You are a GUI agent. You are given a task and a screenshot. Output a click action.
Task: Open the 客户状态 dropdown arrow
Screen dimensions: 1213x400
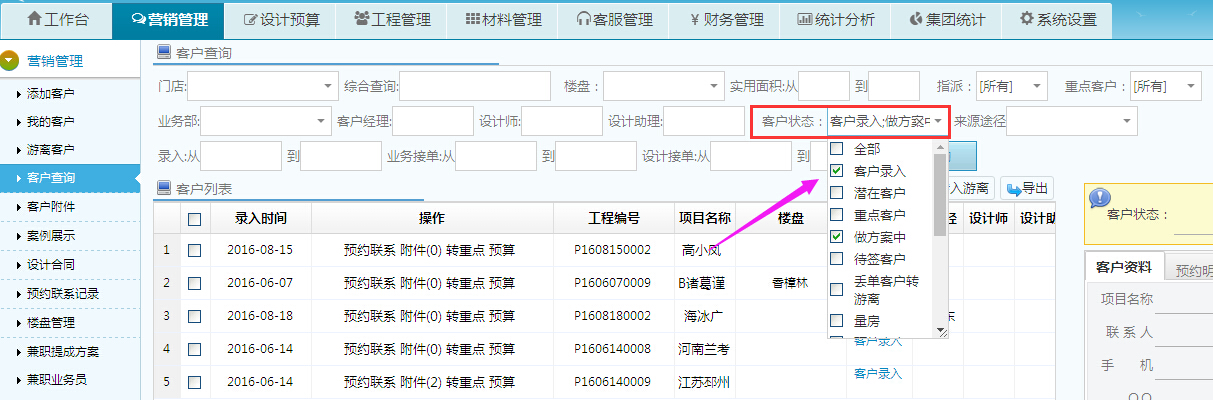click(x=938, y=121)
